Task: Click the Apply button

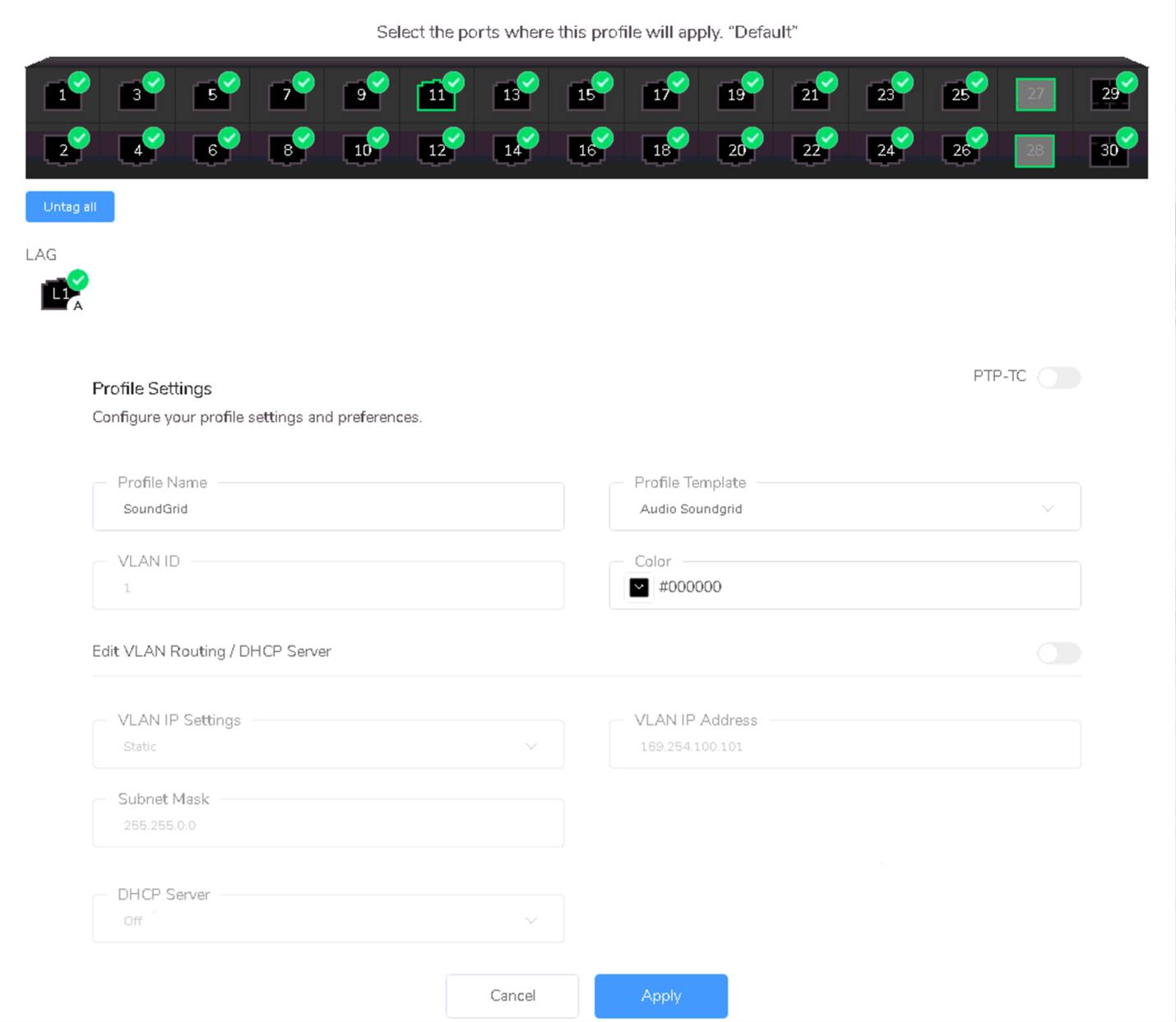Action: [x=660, y=996]
